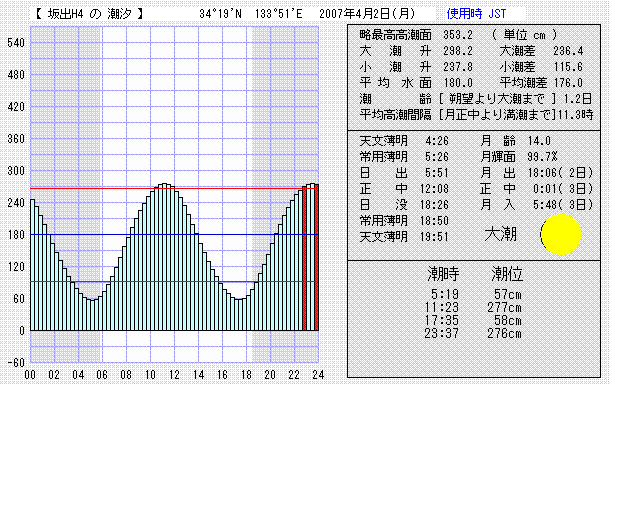The image size is (640, 512).
Task: Click the evening 天文薄明 time 19:51
Action: point(434,237)
